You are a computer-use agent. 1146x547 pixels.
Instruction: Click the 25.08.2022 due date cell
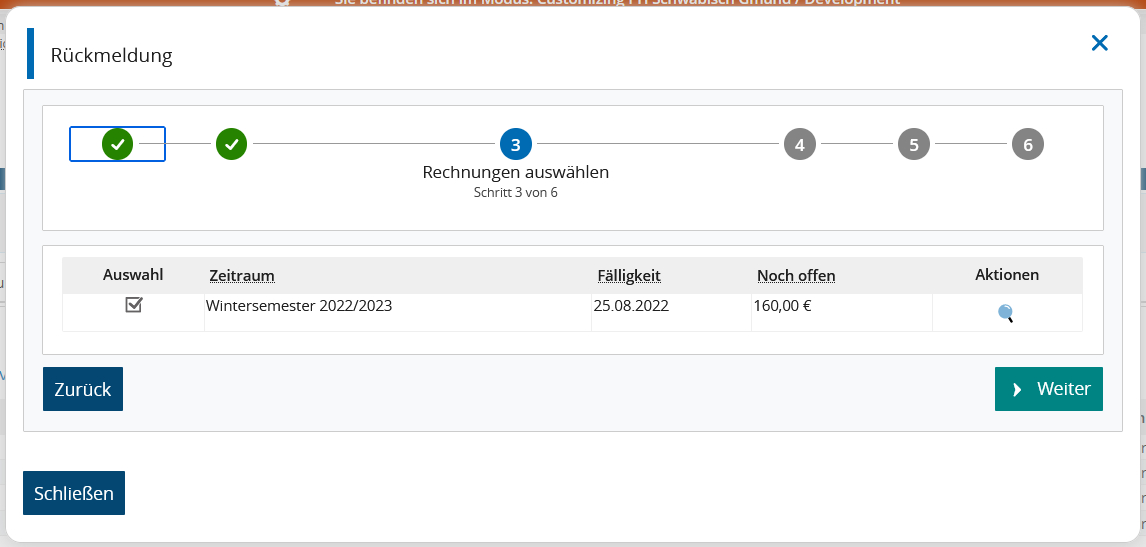pos(631,306)
